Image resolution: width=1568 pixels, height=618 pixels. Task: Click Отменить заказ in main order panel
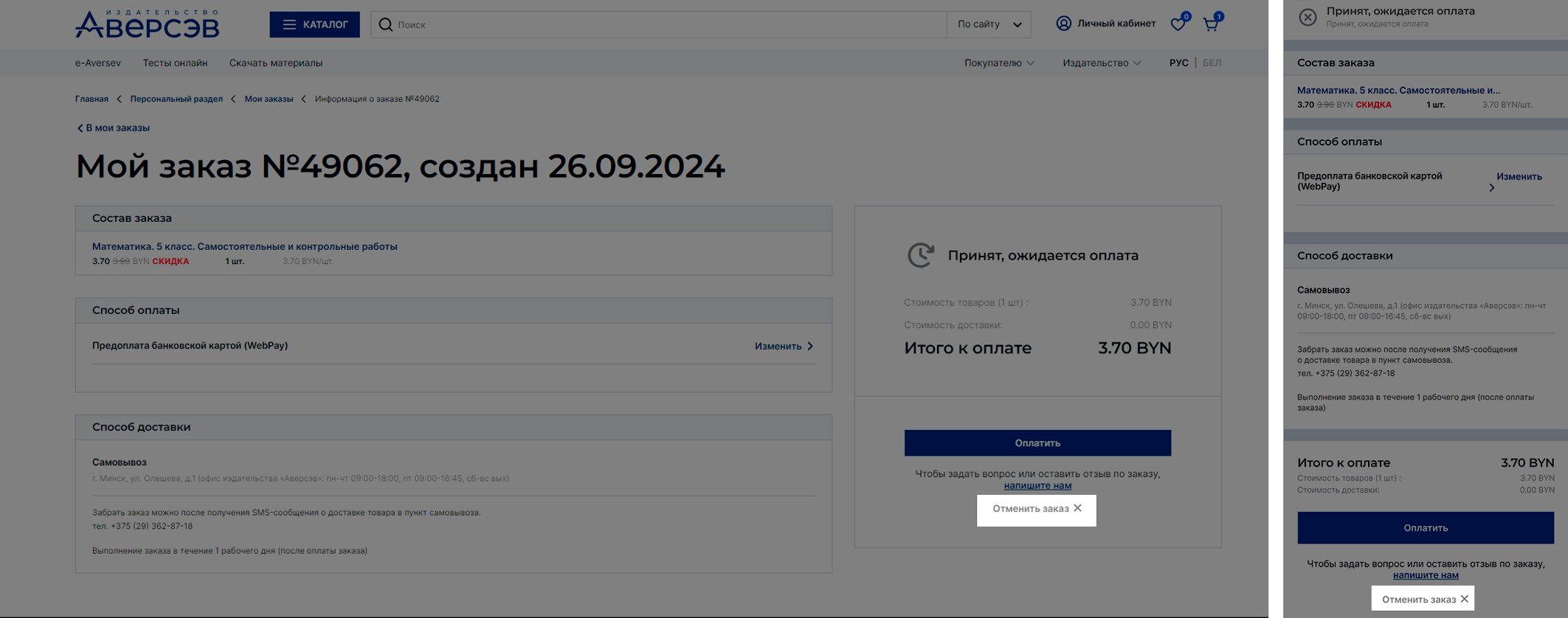click(1036, 509)
